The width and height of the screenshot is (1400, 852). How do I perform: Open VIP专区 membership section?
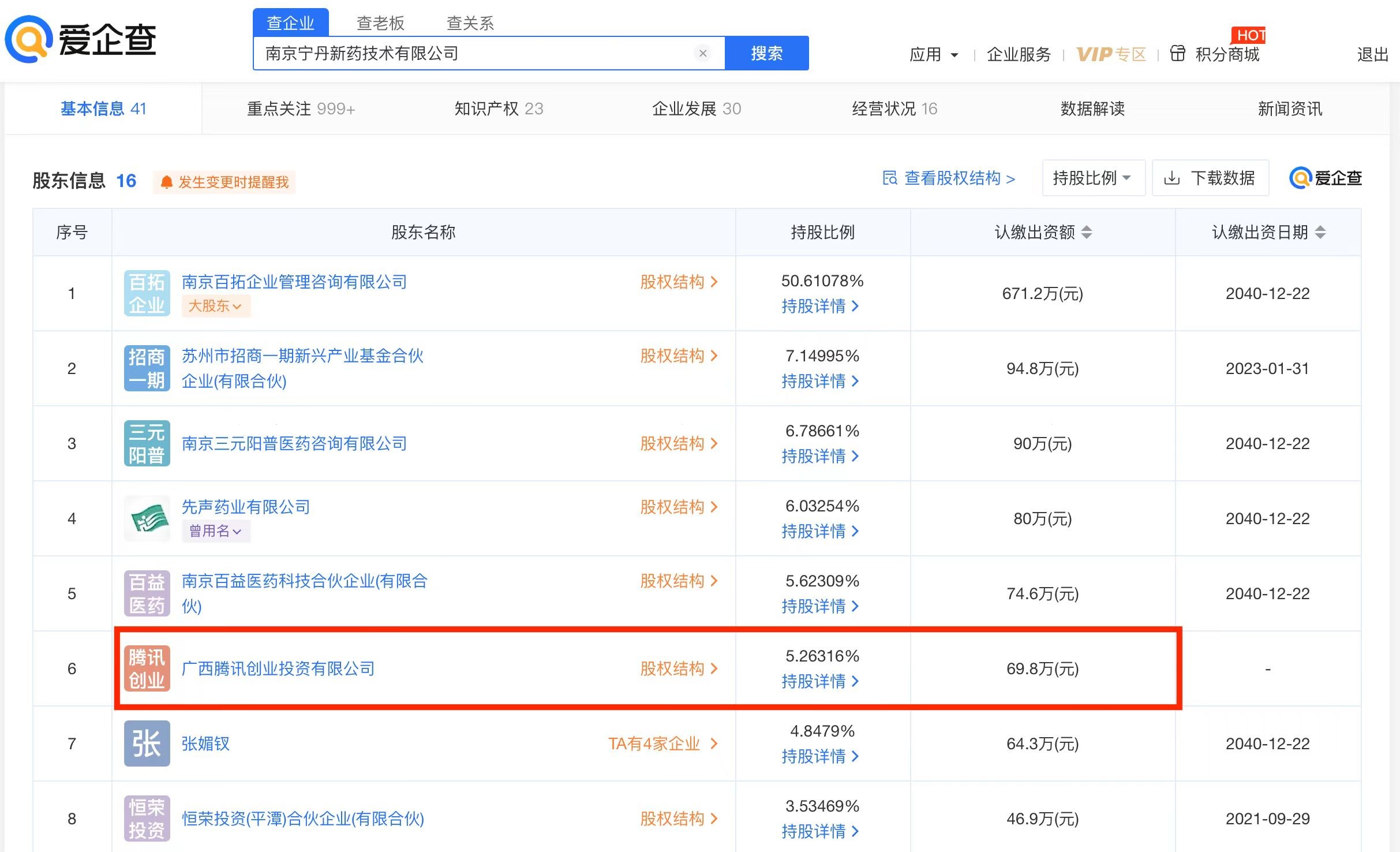pos(1109,51)
